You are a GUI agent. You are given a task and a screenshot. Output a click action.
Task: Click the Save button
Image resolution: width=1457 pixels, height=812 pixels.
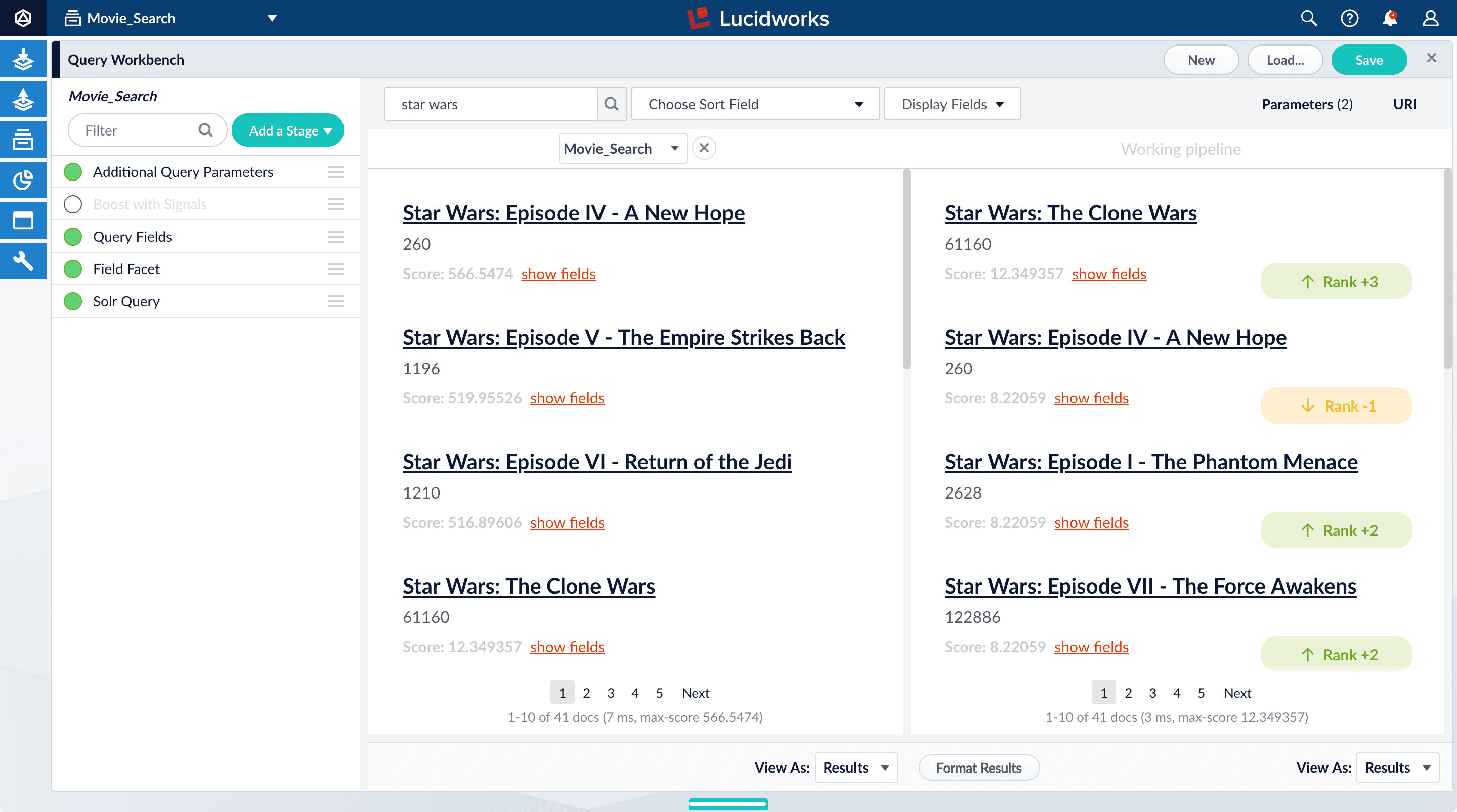[x=1369, y=59]
